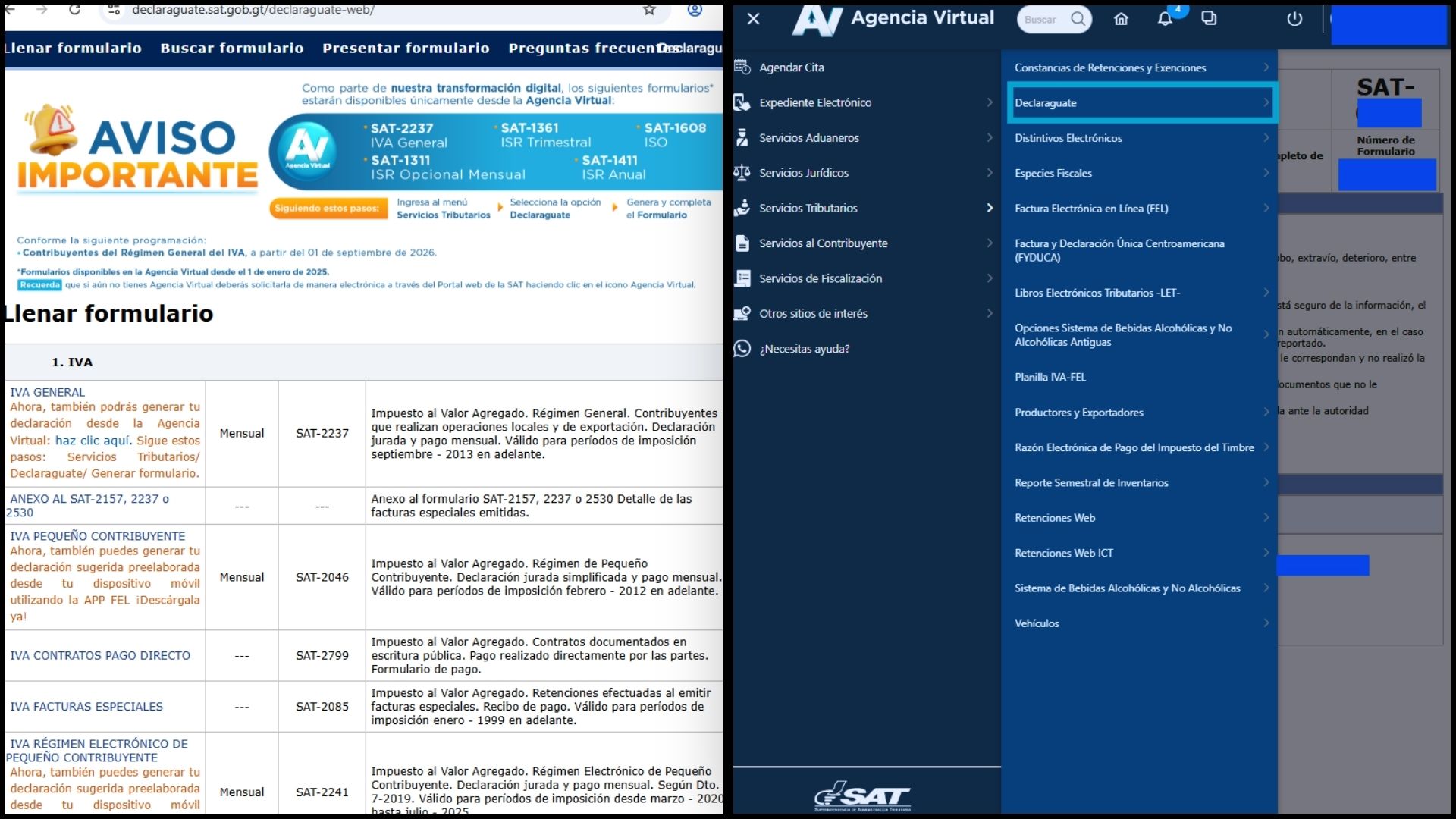1456x819 pixels.
Task: Click ¿Necesitas ayuda? help entry
Action: pos(805,348)
